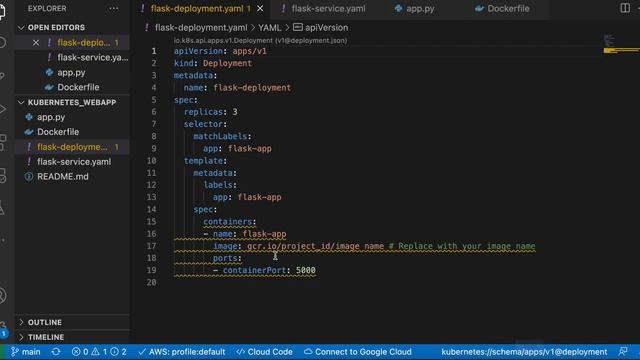Image resolution: width=640 pixels, height=360 pixels.
Task: Click the matchLabels key on line 8
Action: pos(220,136)
